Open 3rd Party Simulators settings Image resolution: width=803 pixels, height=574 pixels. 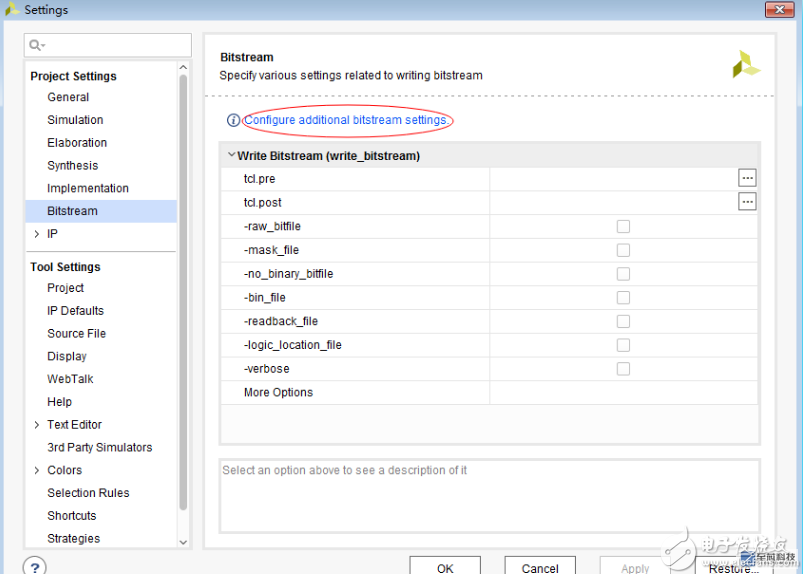pos(100,448)
